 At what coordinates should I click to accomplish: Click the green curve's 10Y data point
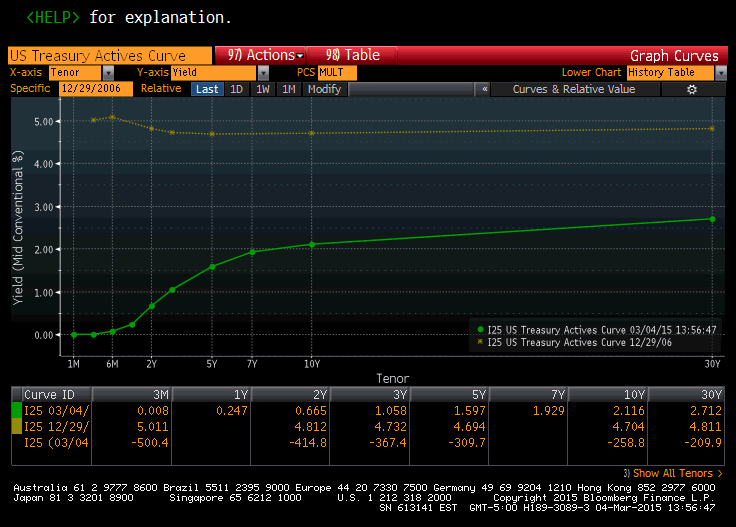click(313, 244)
